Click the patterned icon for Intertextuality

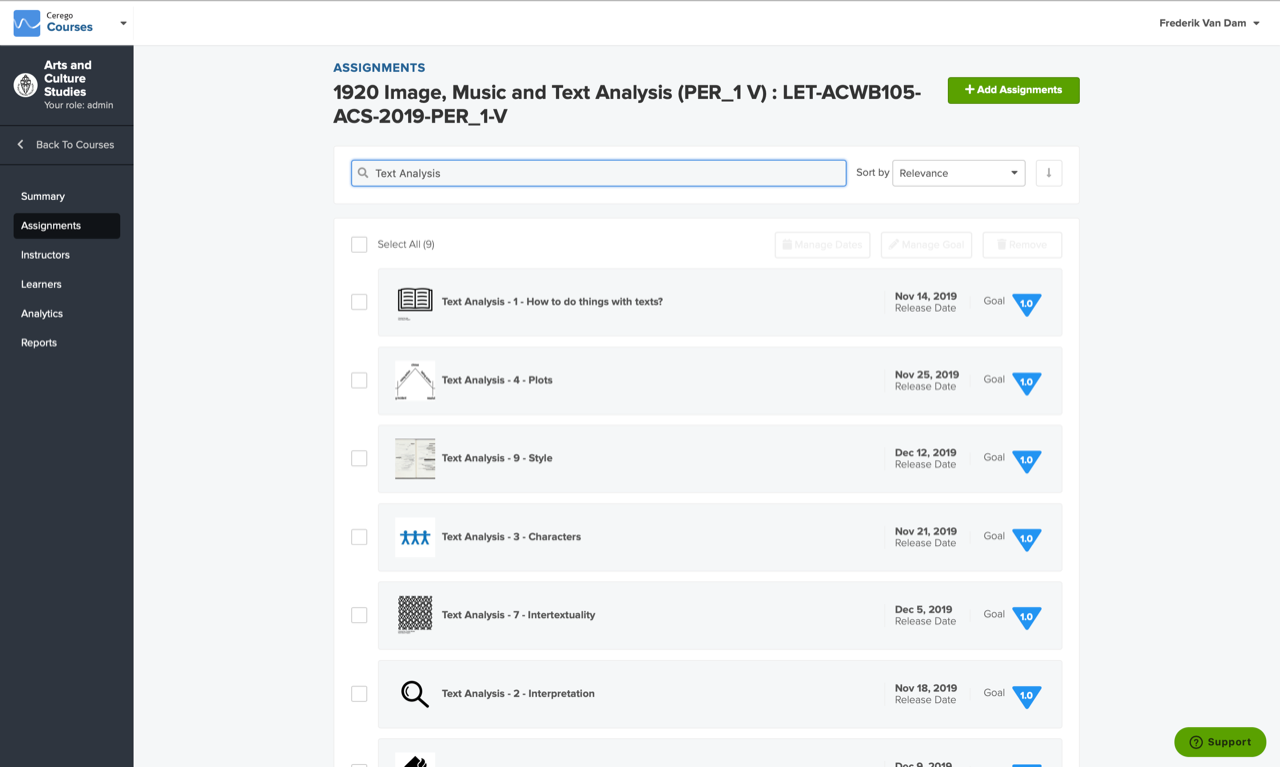pyautogui.click(x=415, y=615)
